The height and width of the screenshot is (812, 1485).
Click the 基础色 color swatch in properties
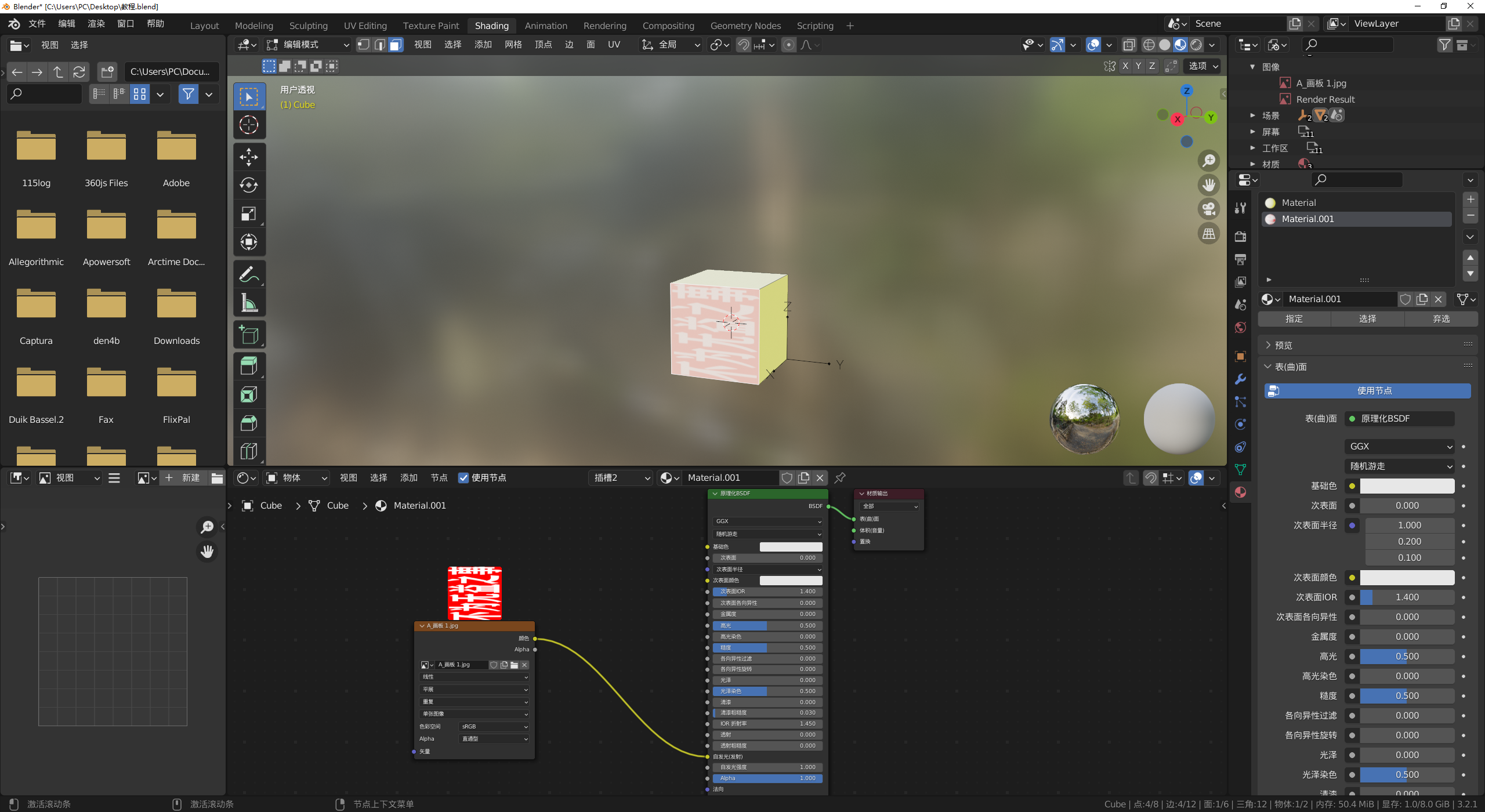point(1407,486)
